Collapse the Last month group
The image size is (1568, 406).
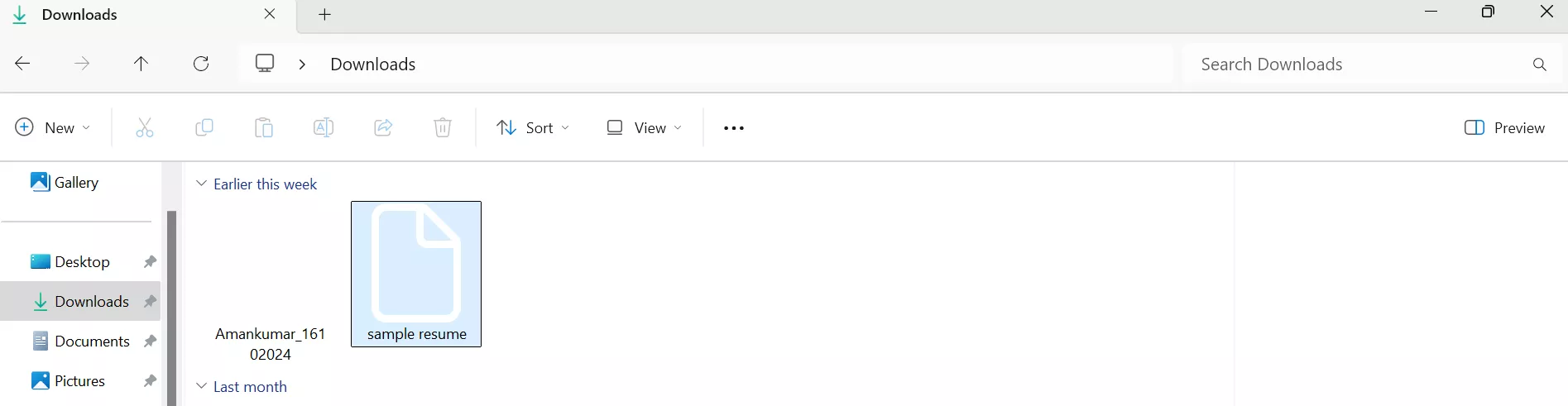[201, 386]
